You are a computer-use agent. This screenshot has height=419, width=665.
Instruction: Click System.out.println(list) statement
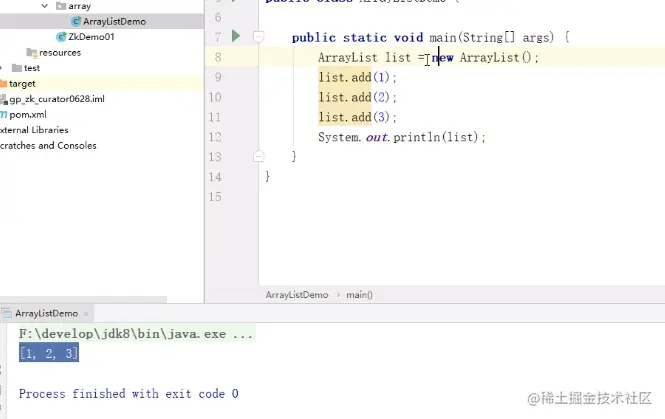click(x=402, y=137)
